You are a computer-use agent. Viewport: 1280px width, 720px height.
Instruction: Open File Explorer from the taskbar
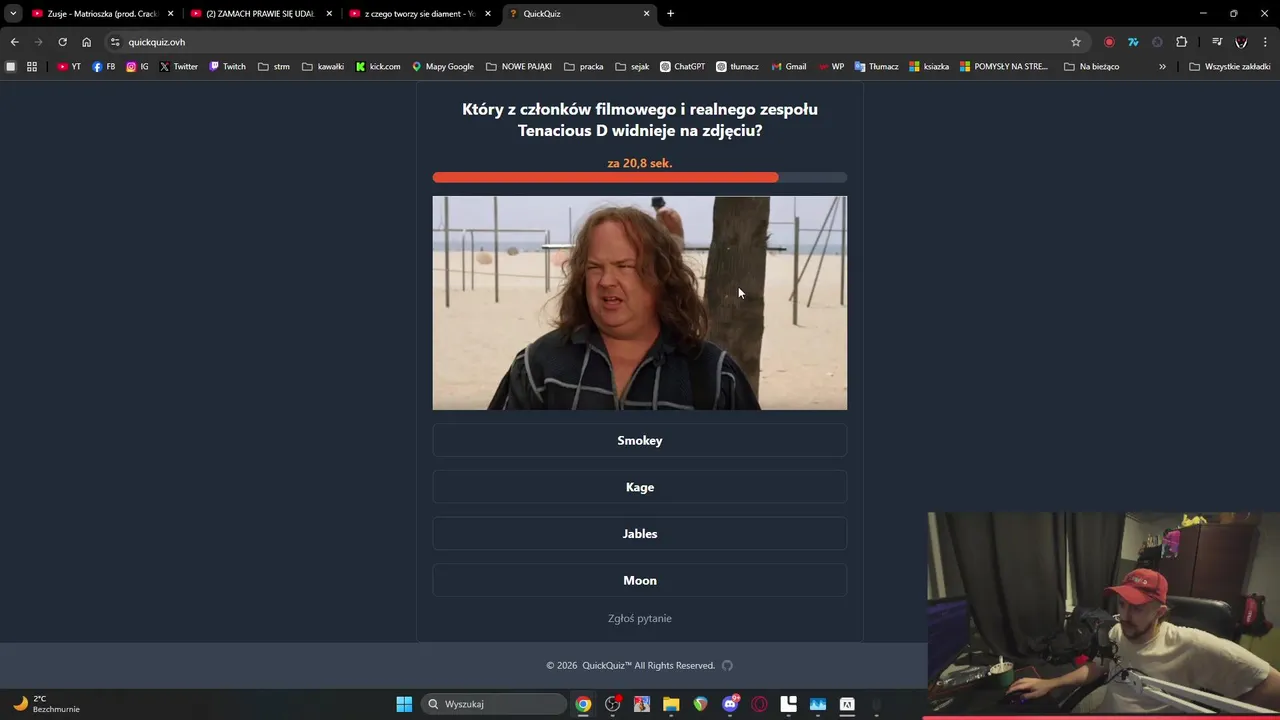tap(671, 704)
